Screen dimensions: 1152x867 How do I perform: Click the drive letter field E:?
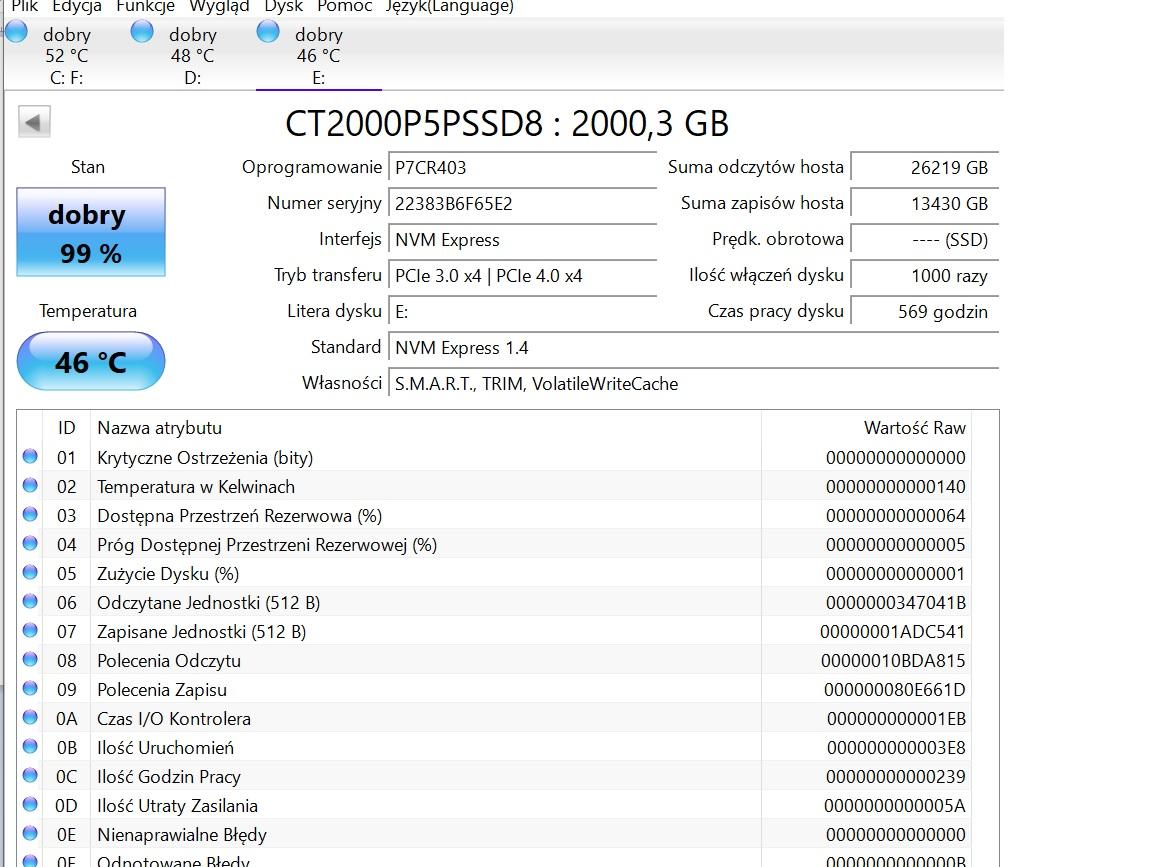[522, 312]
